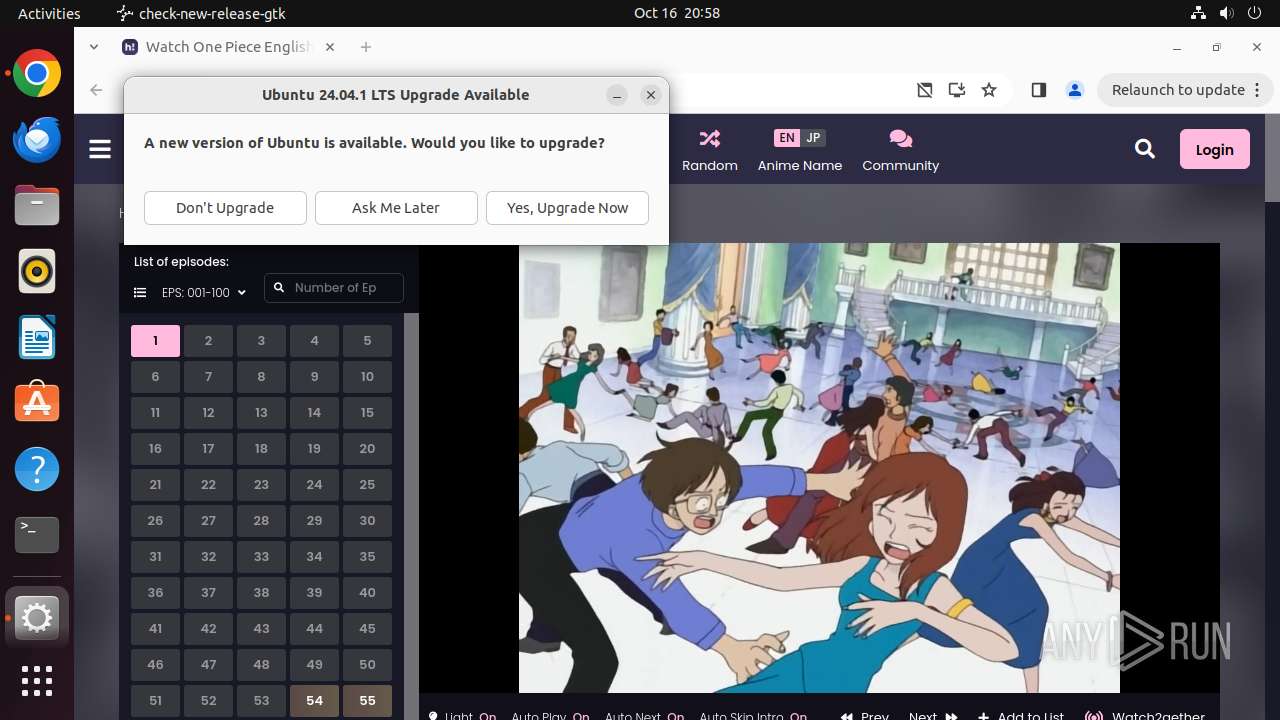Toggle Auto Skip Intro setting

click(753, 716)
